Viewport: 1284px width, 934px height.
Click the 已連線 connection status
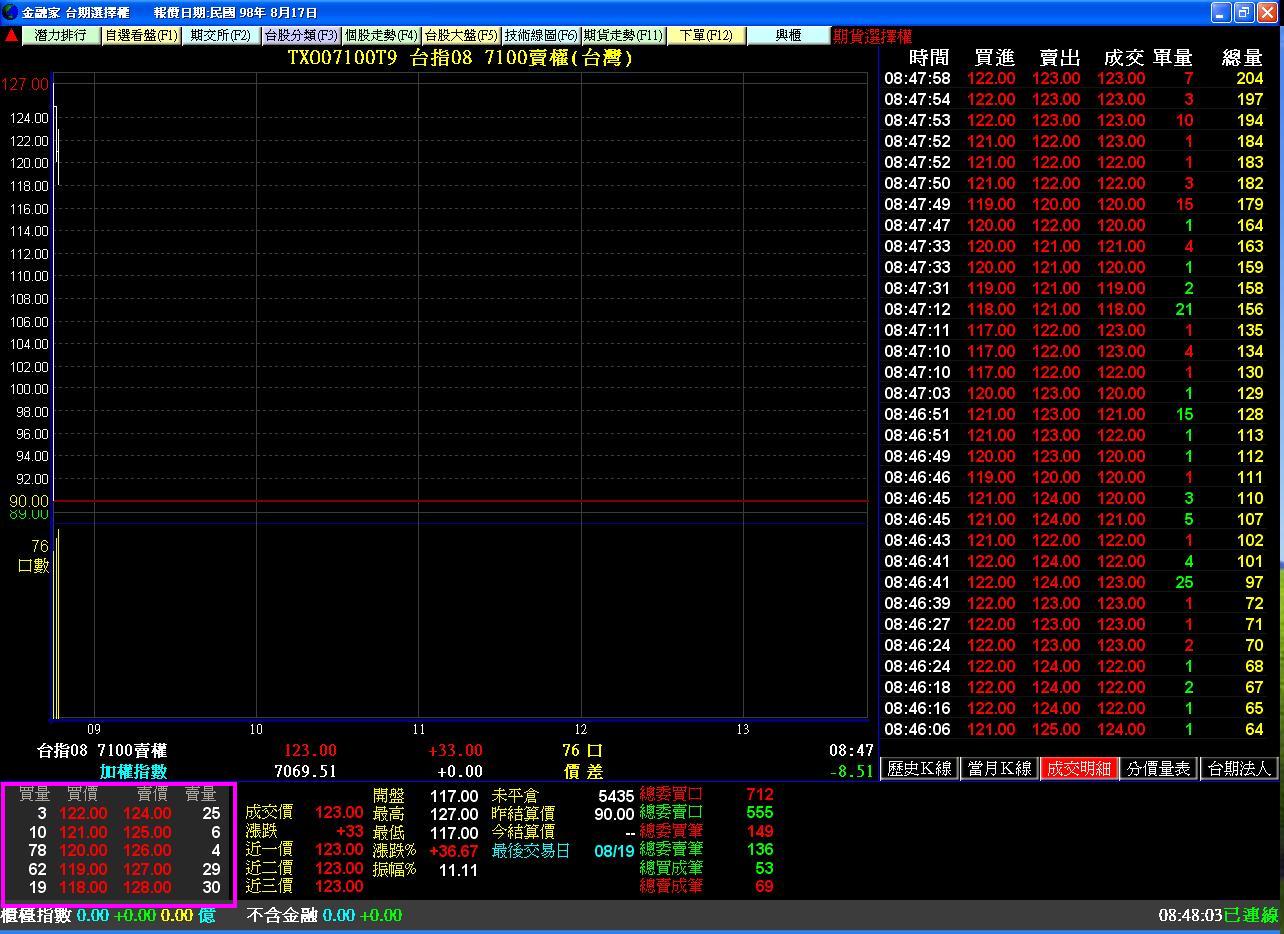point(1251,915)
